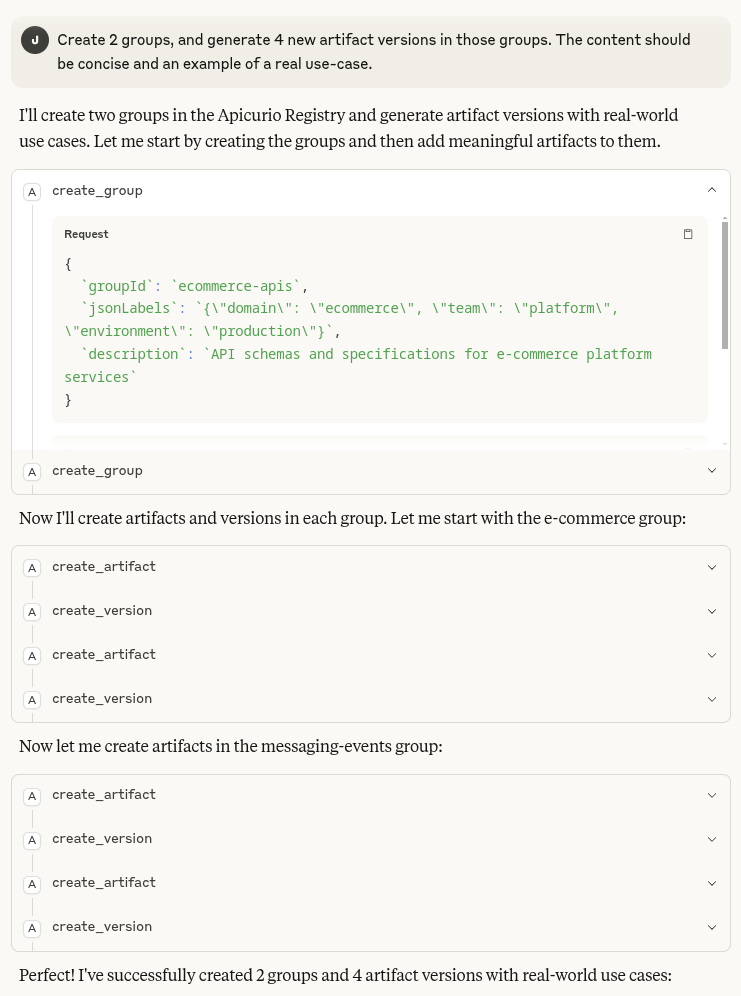Click the collapsed 'create_group' label
This screenshot has height=996, width=741.
(97, 471)
